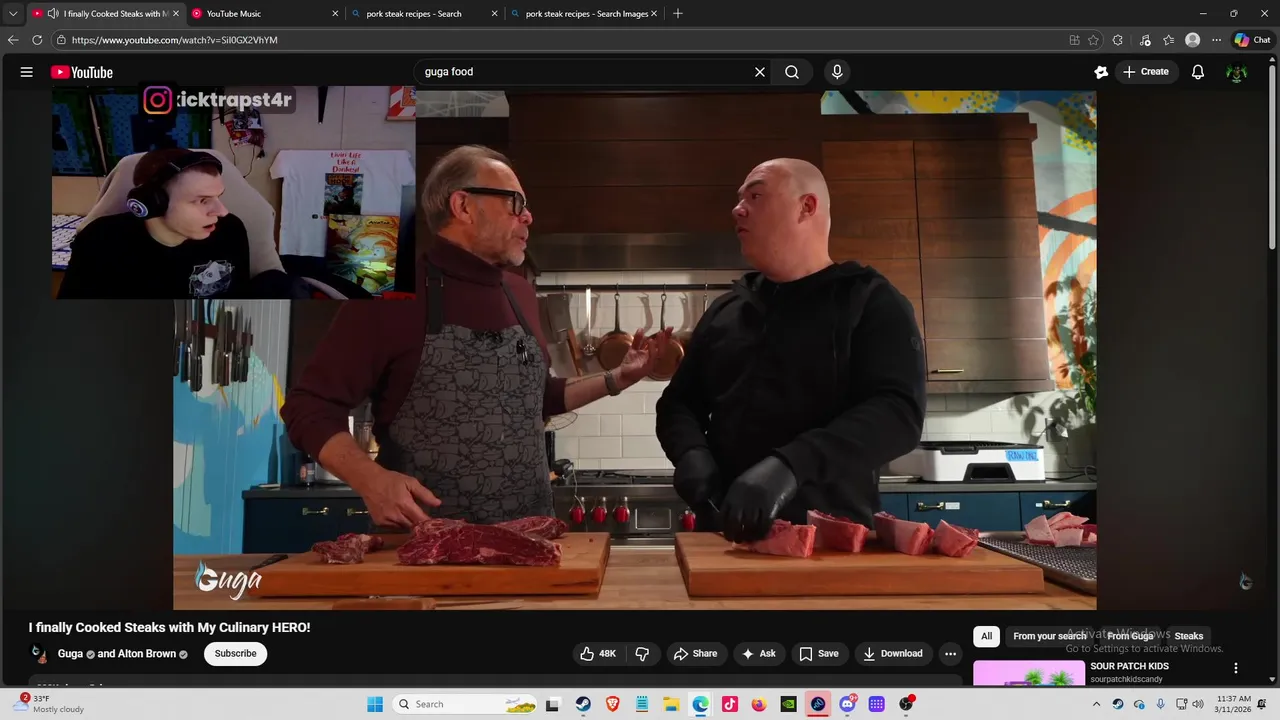
Task: Open Discord from the taskbar
Action: coord(847,704)
